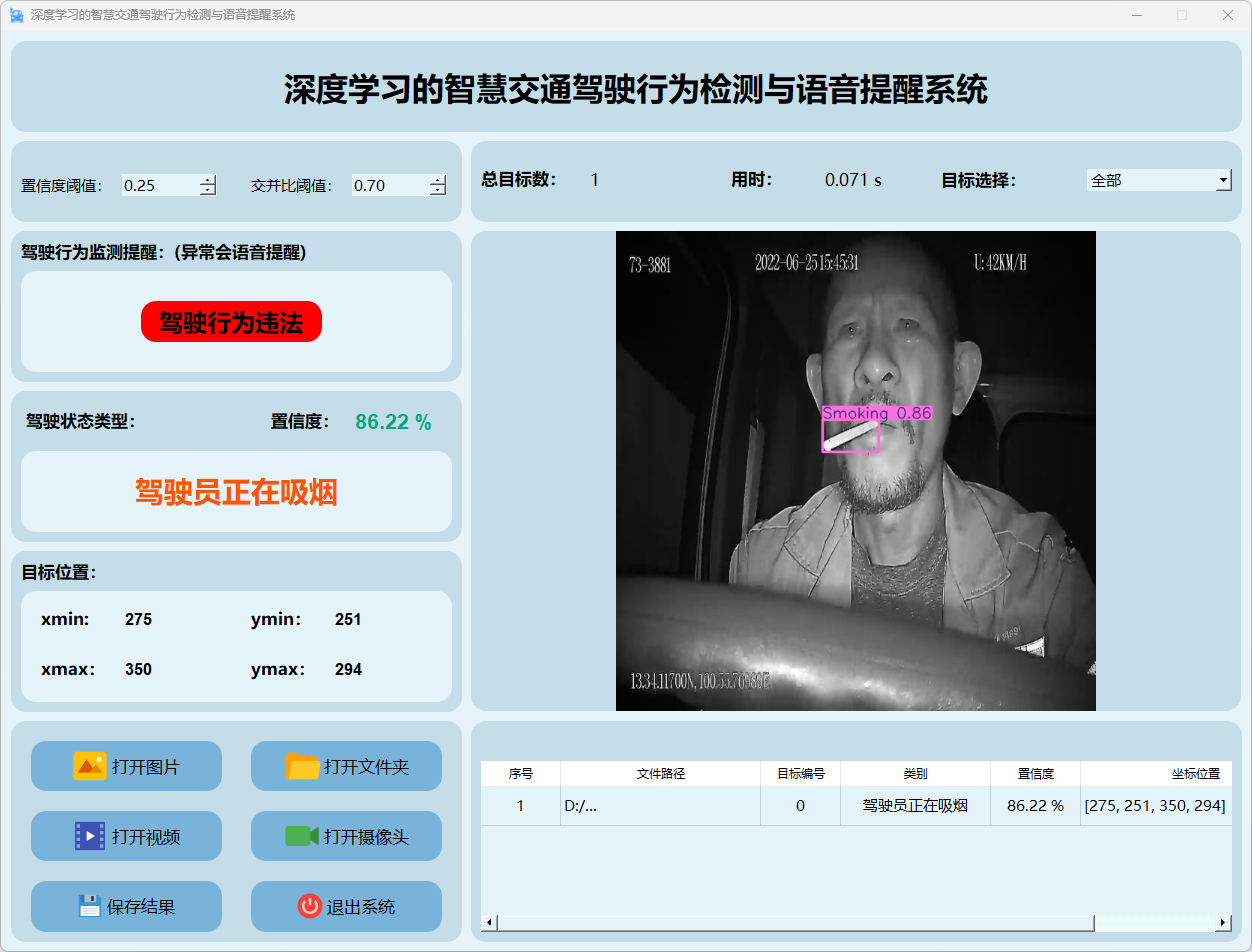Click the 类别 column header
Viewport: 1252px width, 952px height.
pyautogui.click(x=915, y=773)
